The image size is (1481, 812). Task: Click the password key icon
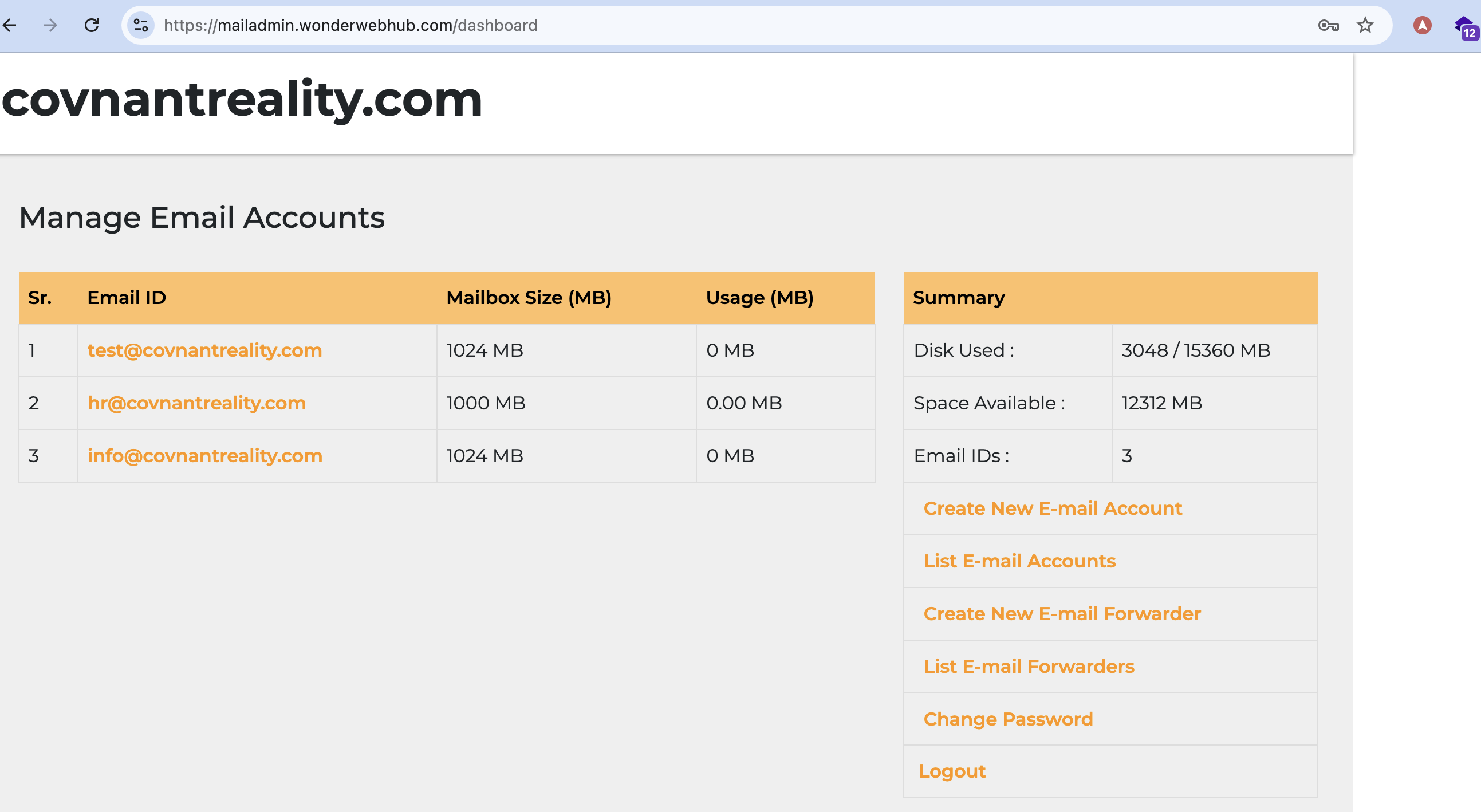pyautogui.click(x=1328, y=25)
